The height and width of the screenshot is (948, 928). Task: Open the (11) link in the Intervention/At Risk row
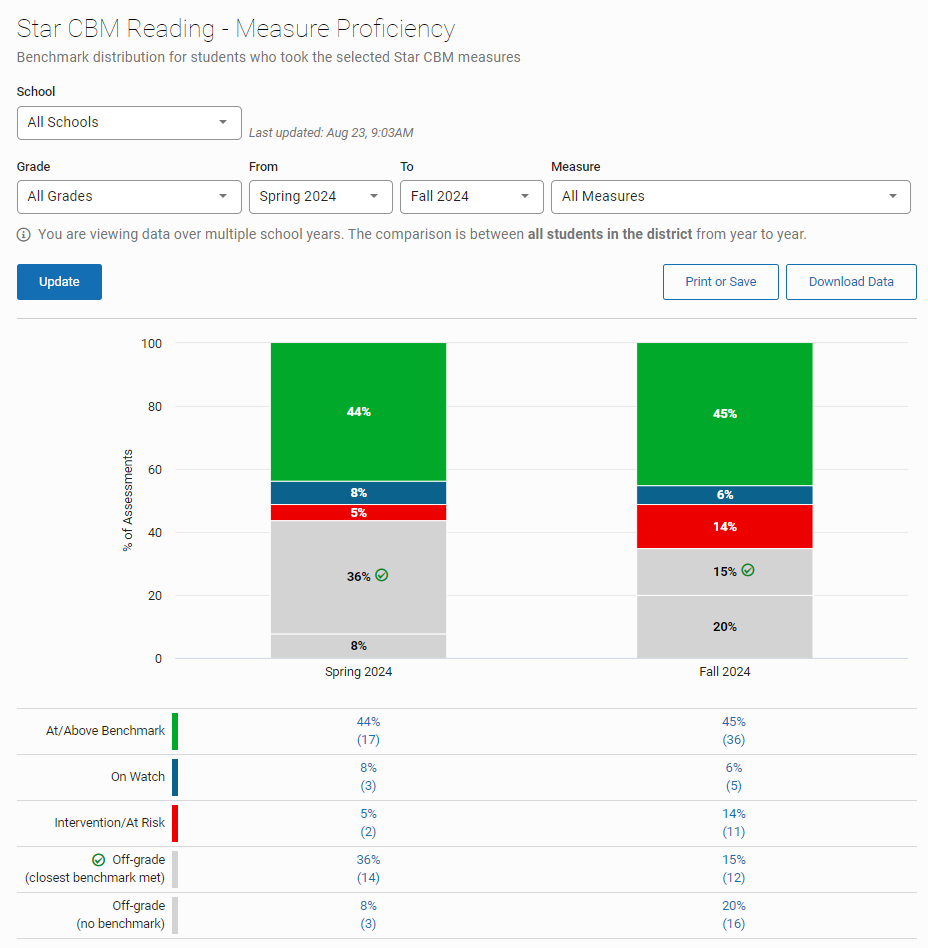coord(733,831)
